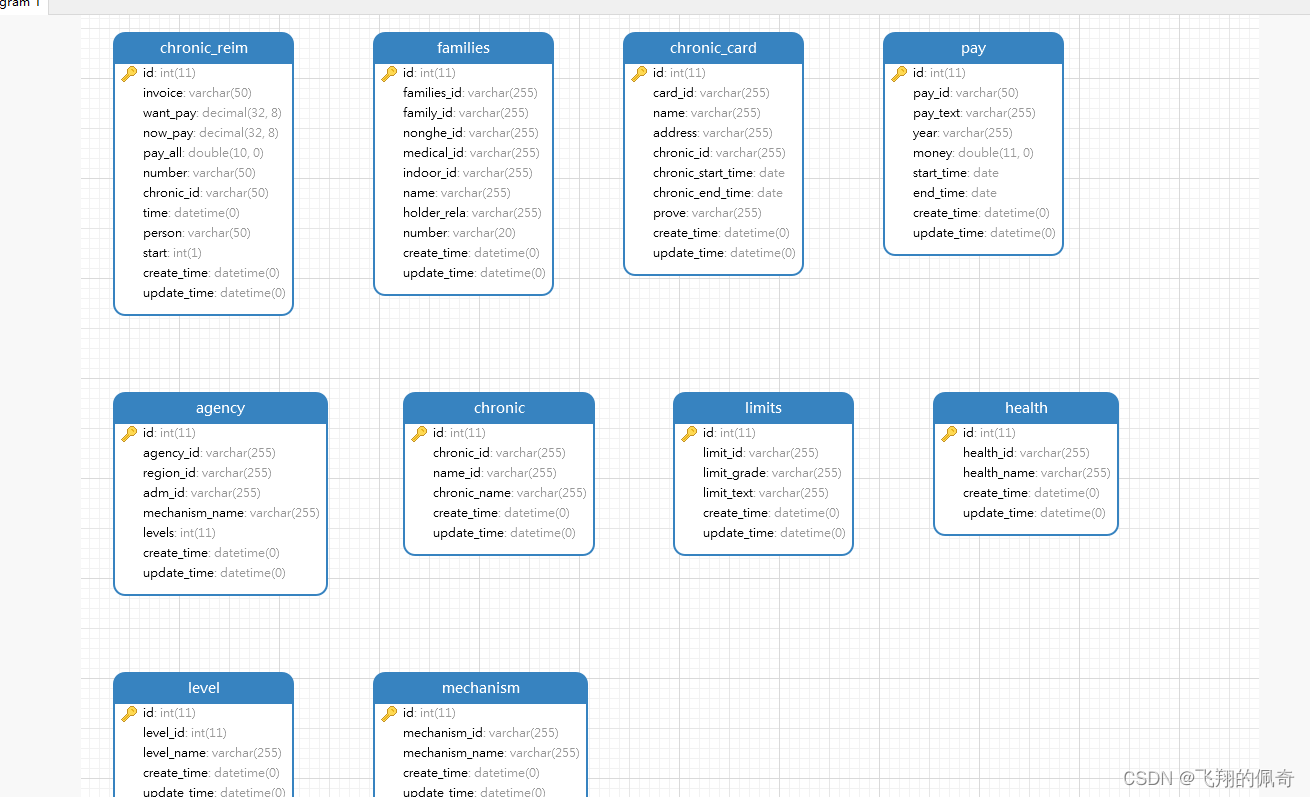This screenshot has width=1310, height=797.
Task: Click the limit_id field
Action: (x=761, y=453)
